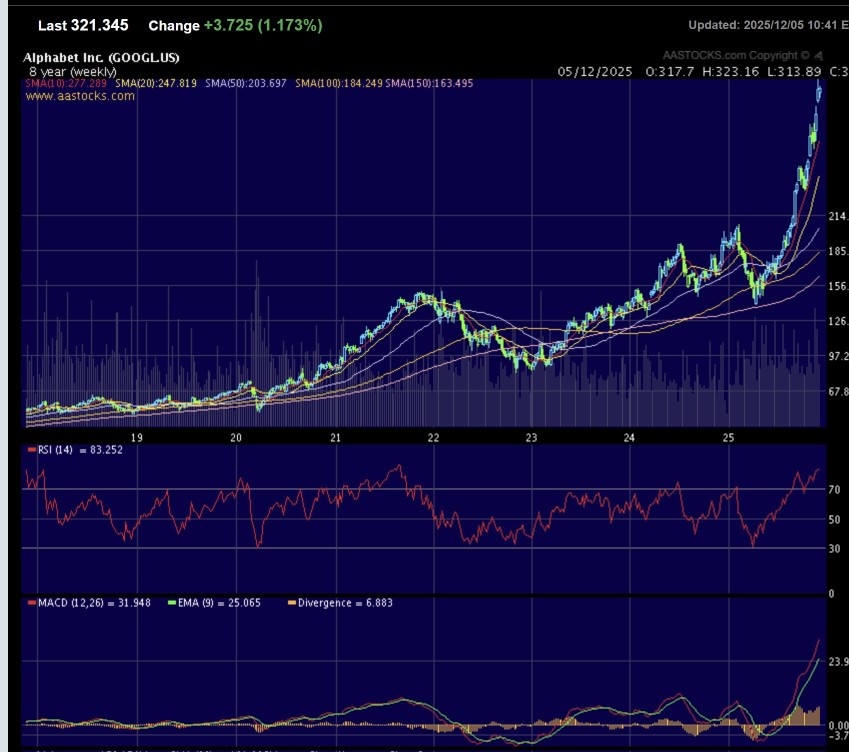
Task: Click the Divergence = 6.883 label
Action: click(x=345, y=603)
